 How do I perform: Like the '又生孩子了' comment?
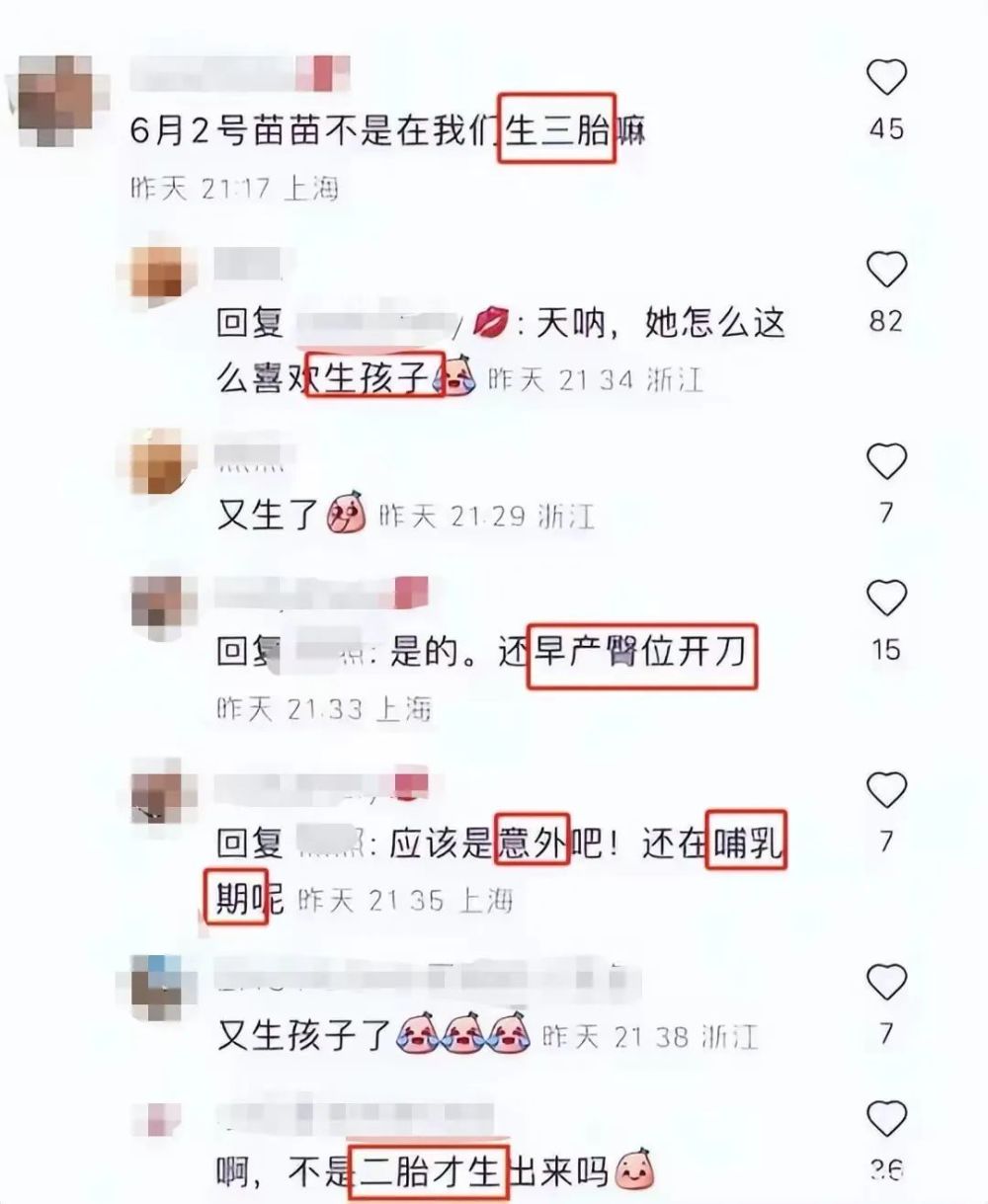pyautogui.click(x=886, y=981)
